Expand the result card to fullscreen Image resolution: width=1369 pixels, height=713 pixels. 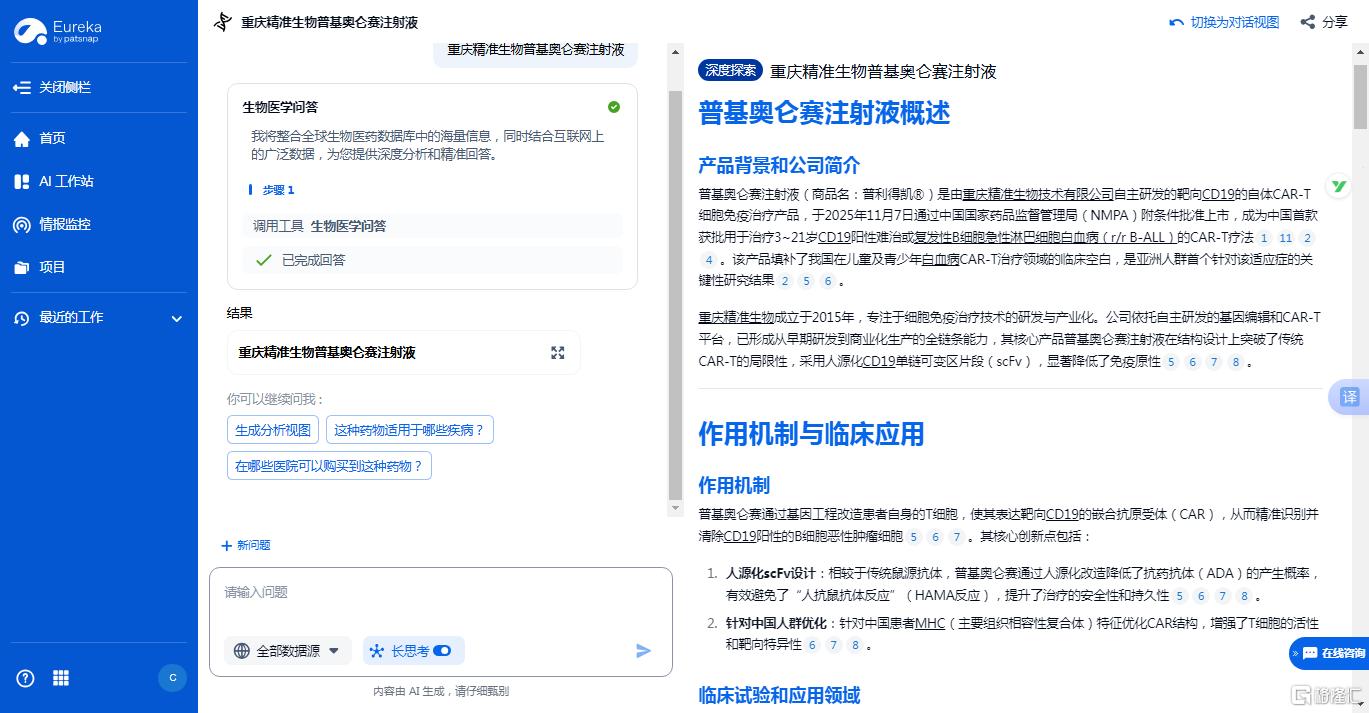[x=557, y=352]
